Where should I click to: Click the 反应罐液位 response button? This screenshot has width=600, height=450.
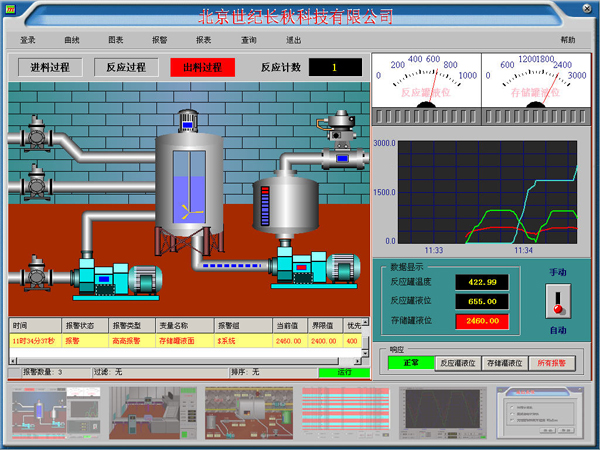point(458,363)
